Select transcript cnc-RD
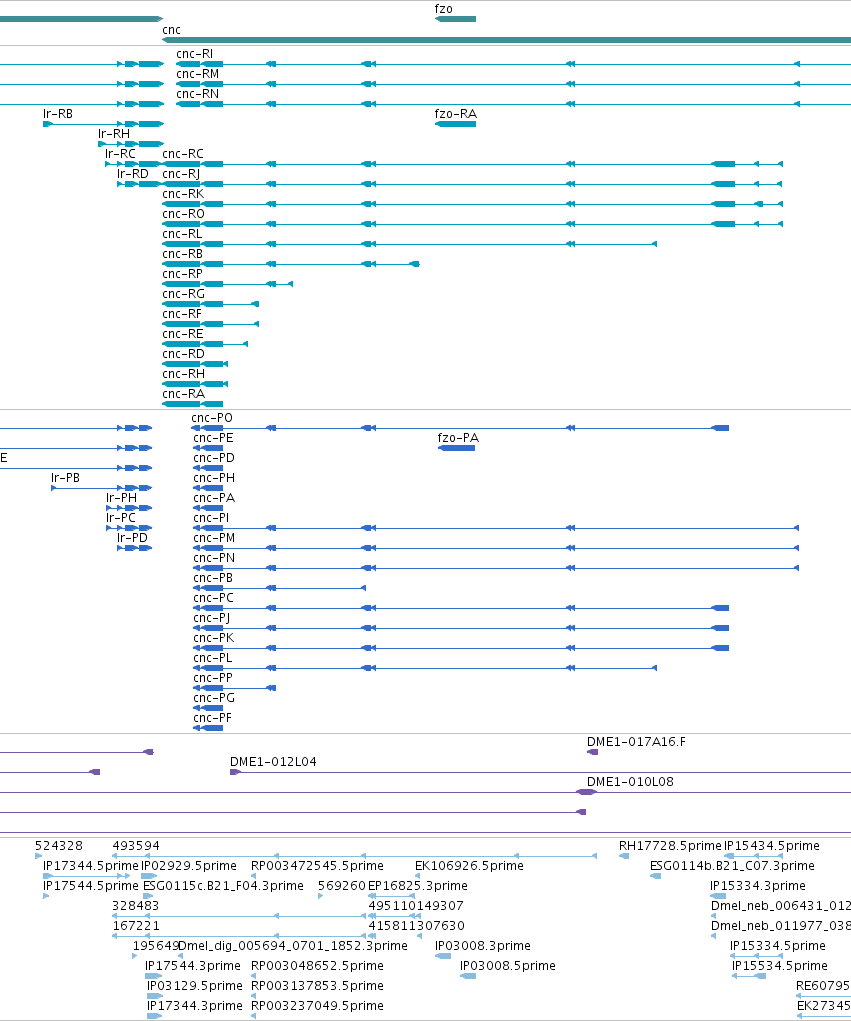Screen dimensions: 851x1021 [183, 354]
